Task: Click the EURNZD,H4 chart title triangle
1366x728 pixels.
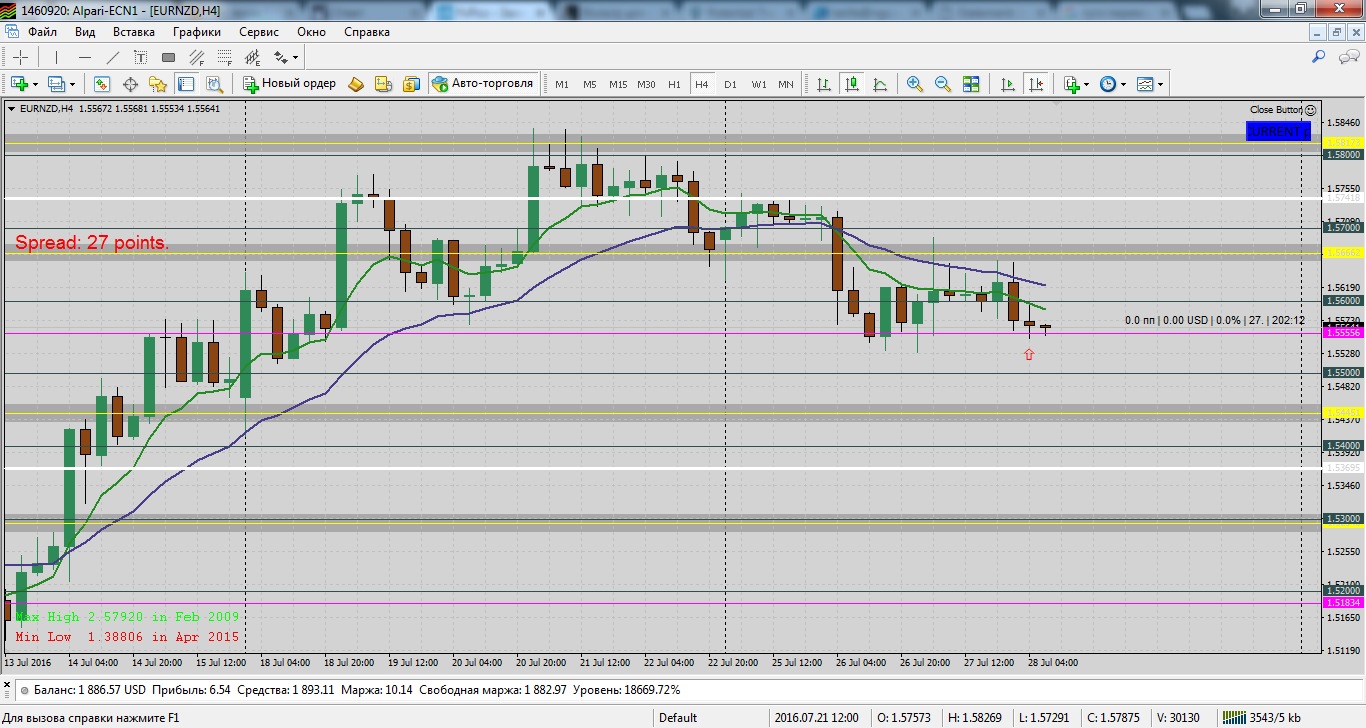Action: [11, 109]
